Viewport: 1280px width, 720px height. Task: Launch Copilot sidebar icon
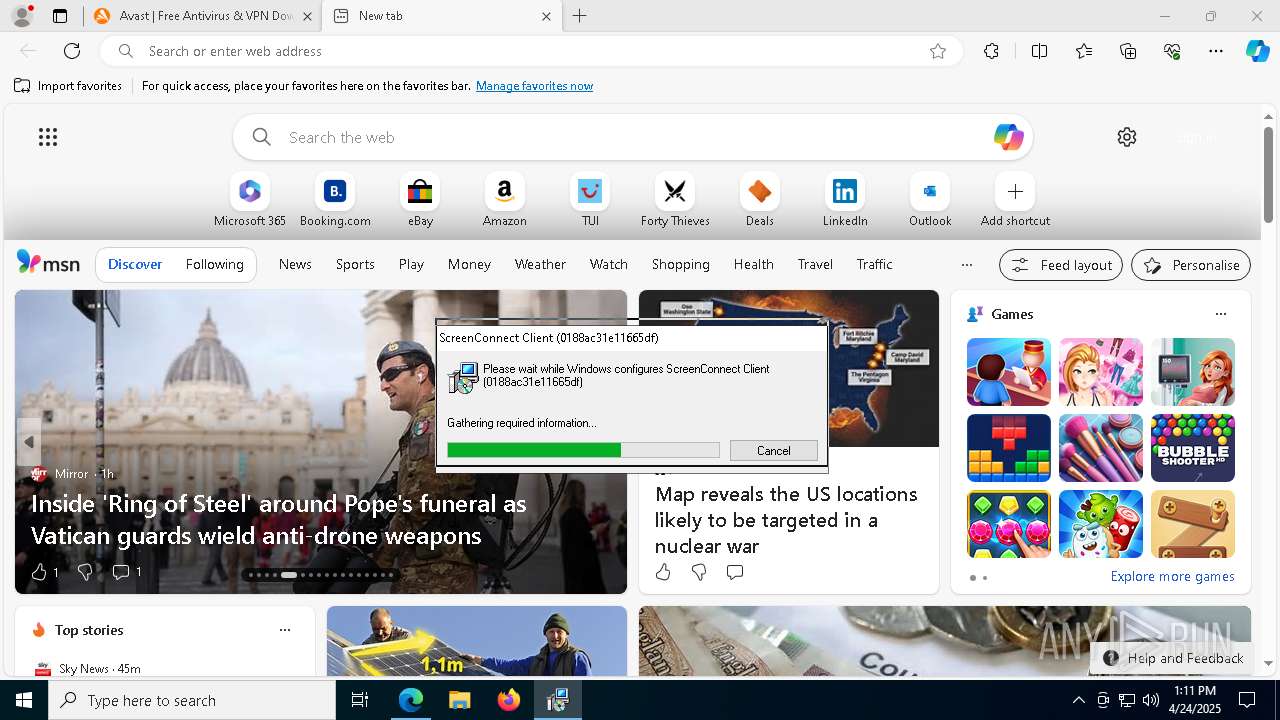[x=1257, y=51]
